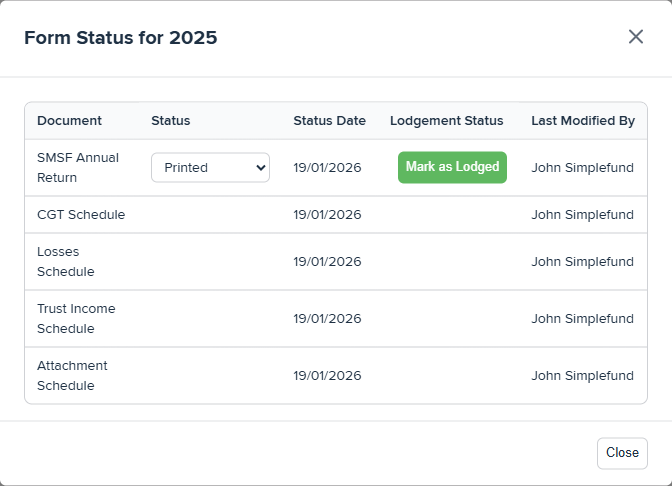Select the CGT Schedule row
Image resolution: width=672 pixels, height=486 pixels.
pos(336,215)
